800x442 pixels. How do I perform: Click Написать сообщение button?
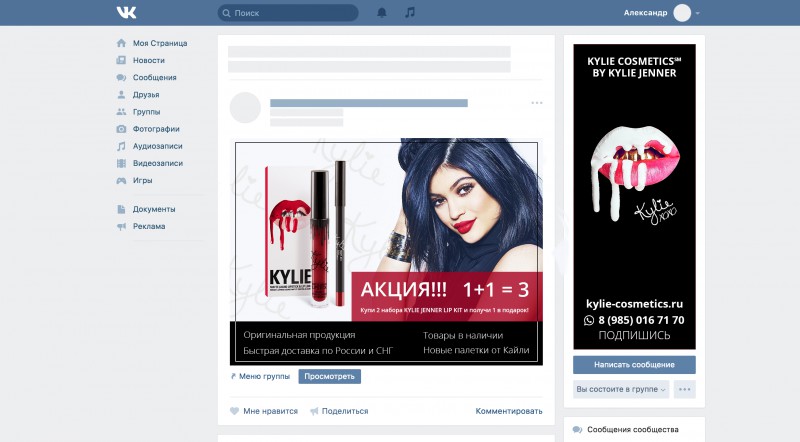634,364
